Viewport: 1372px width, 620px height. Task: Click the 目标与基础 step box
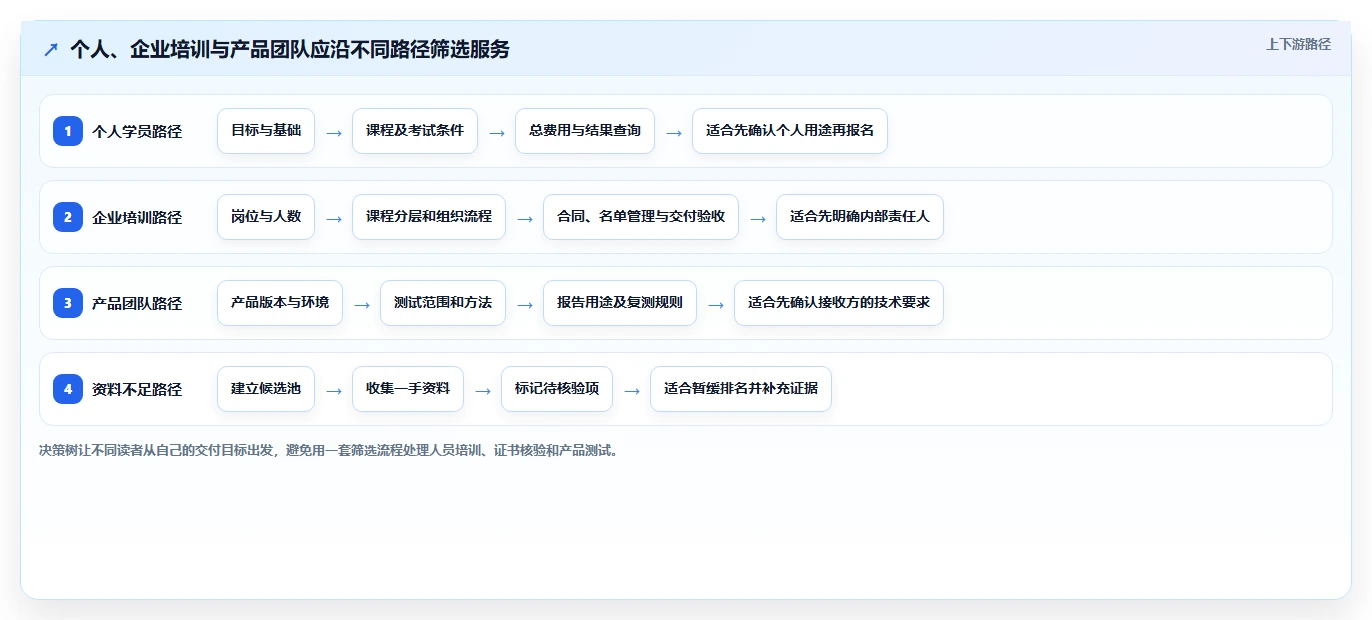click(x=266, y=131)
